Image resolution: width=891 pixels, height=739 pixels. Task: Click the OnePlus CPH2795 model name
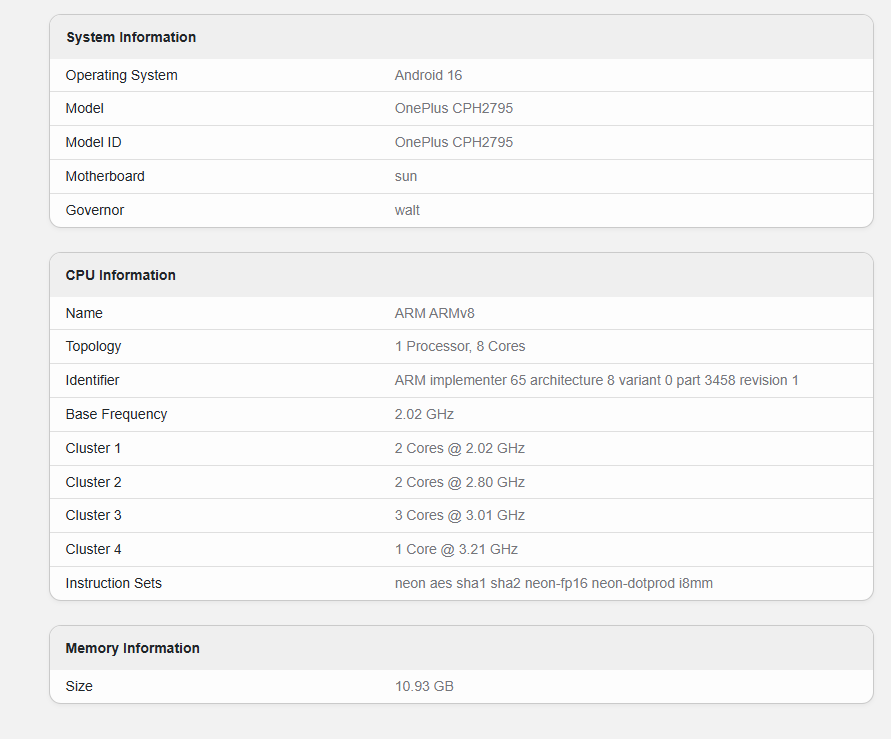pyautogui.click(x=454, y=108)
